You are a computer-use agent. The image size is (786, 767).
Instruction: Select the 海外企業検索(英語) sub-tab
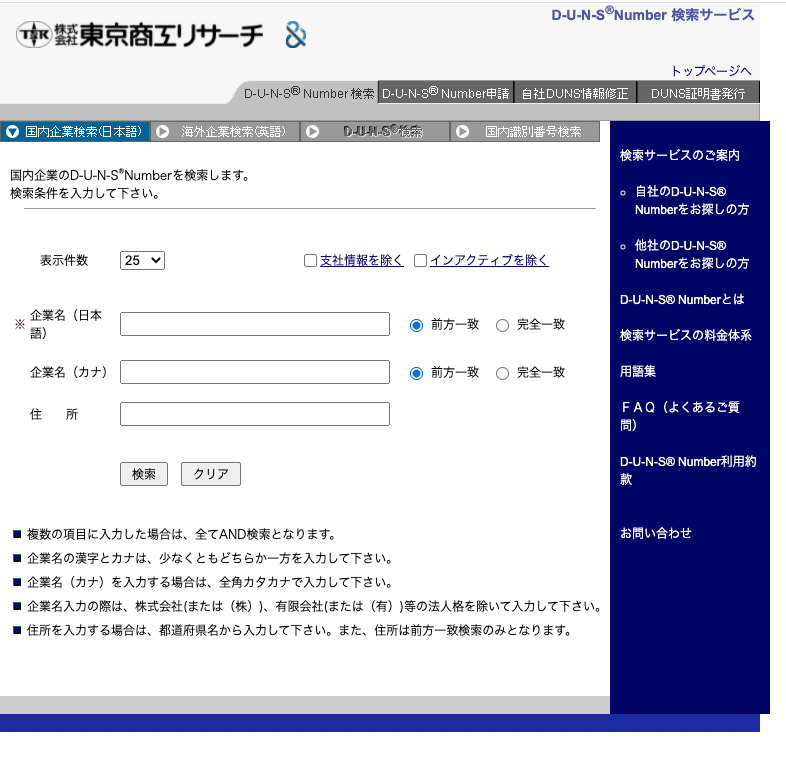click(x=225, y=131)
